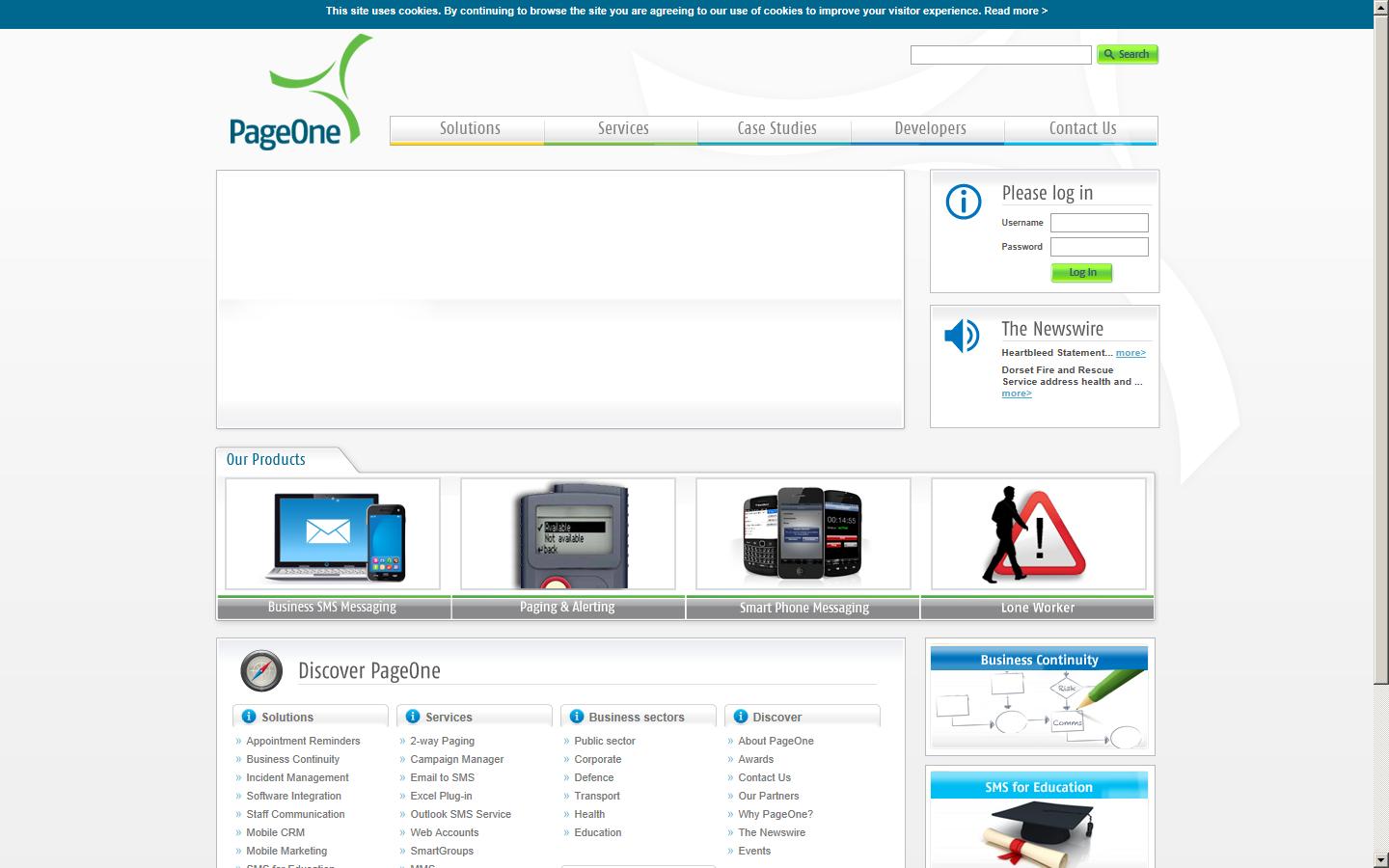Click the Lone Worker product thumbnail
Image resolution: width=1389 pixels, height=868 pixels.
coord(1037,534)
